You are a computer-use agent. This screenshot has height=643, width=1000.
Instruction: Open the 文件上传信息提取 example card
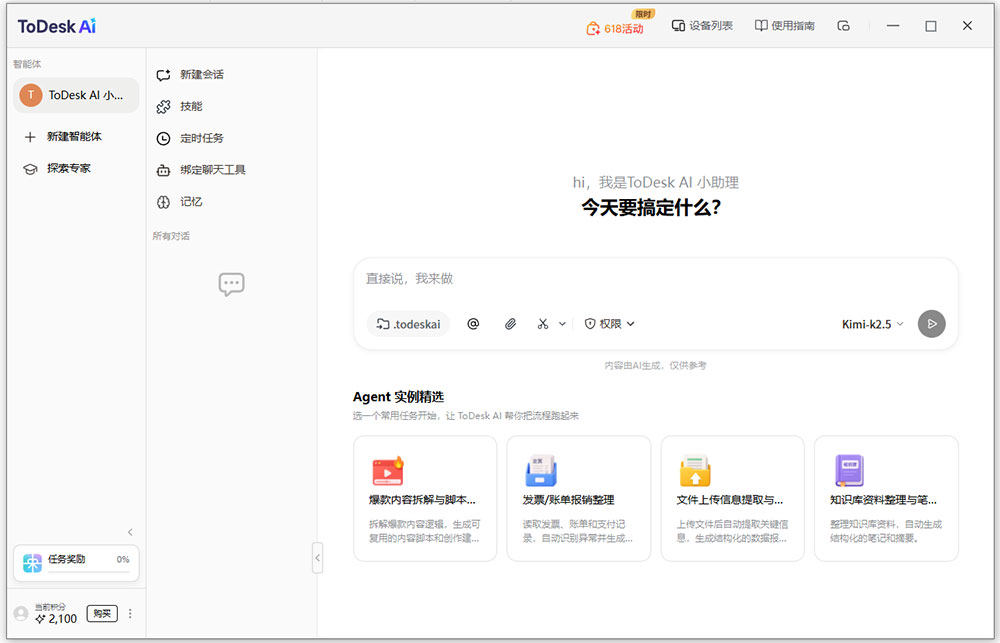click(x=732, y=499)
